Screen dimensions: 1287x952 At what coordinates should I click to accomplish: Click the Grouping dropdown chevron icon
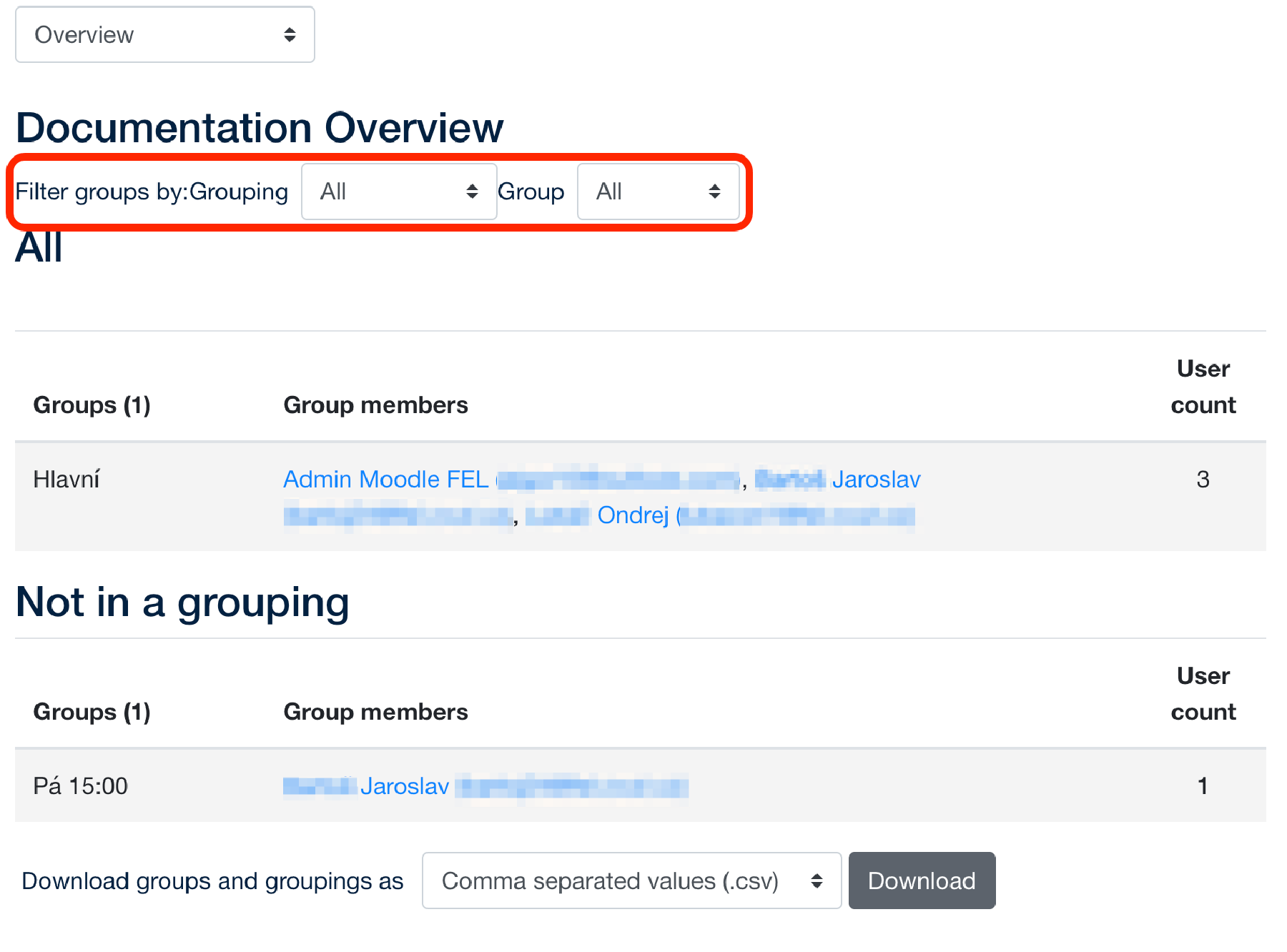point(472,192)
